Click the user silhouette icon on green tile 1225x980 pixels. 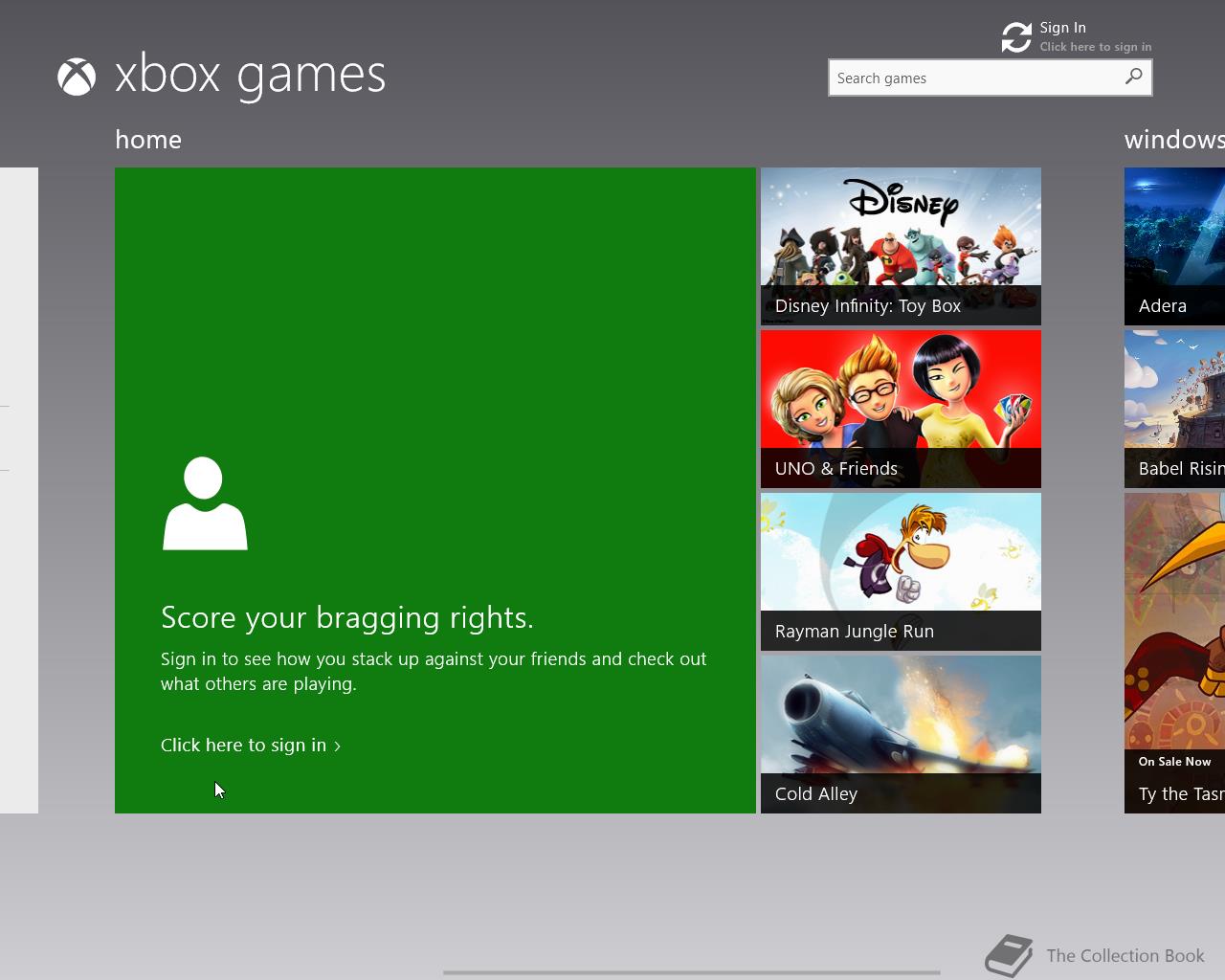pyautogui.click(x=205, y=503)
